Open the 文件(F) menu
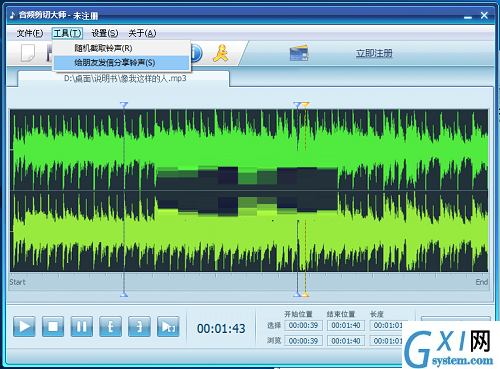The height and width of the screenshot is (369, 500). [x=30, y=33]
